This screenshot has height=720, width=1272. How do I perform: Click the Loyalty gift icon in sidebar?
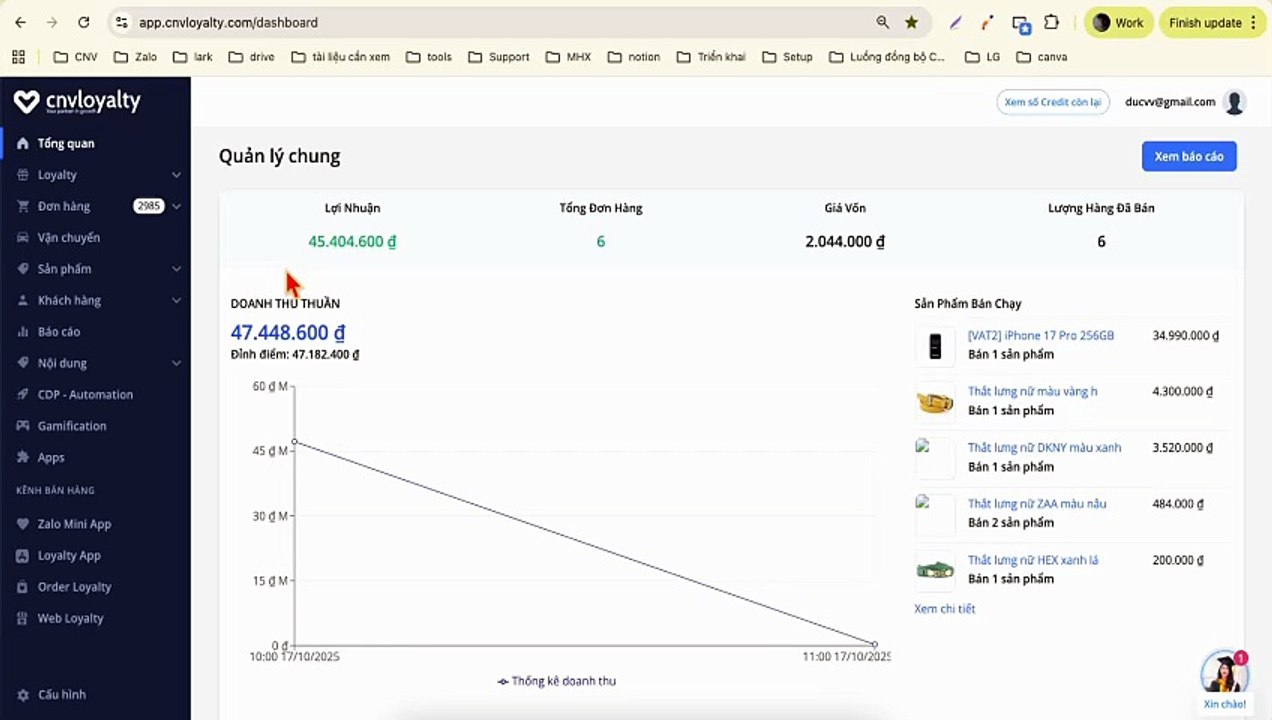click(23, 175)
